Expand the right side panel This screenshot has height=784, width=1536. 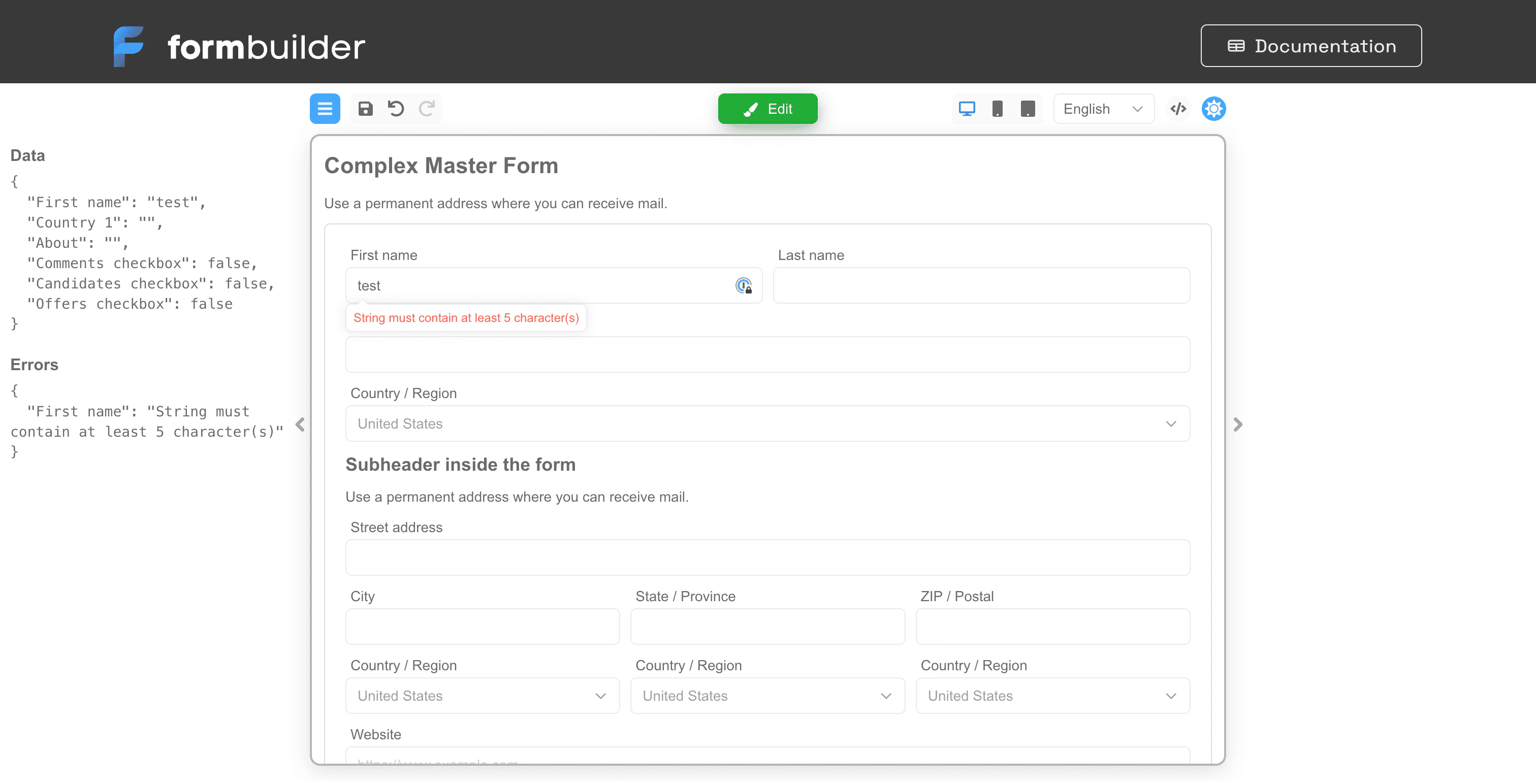pyautogui.click(x=1238, y=424)
